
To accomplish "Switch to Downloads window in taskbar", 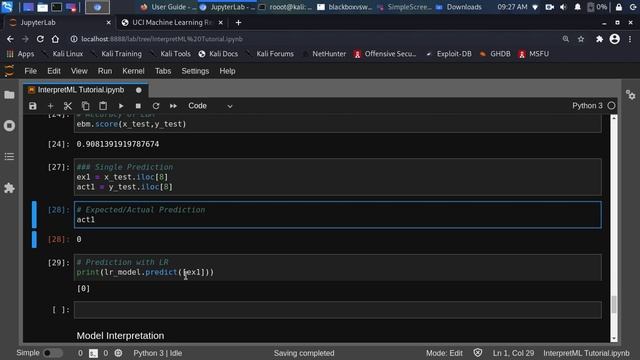I will 459,7.
